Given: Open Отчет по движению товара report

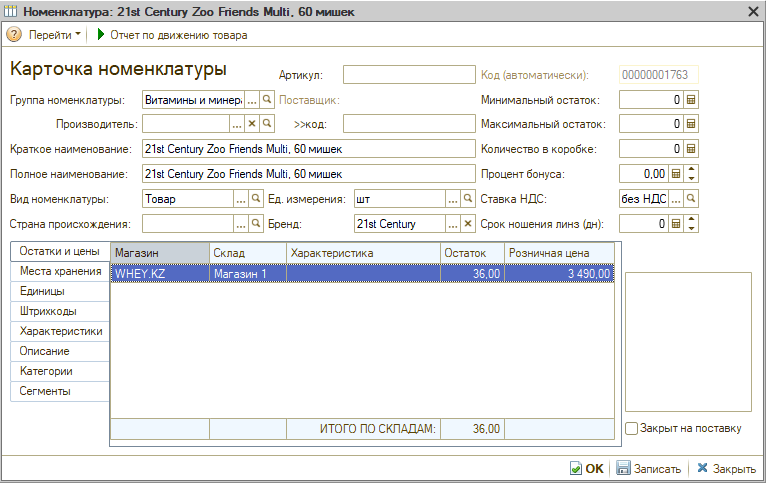Looking at the screenshot, I should (172, 35).
